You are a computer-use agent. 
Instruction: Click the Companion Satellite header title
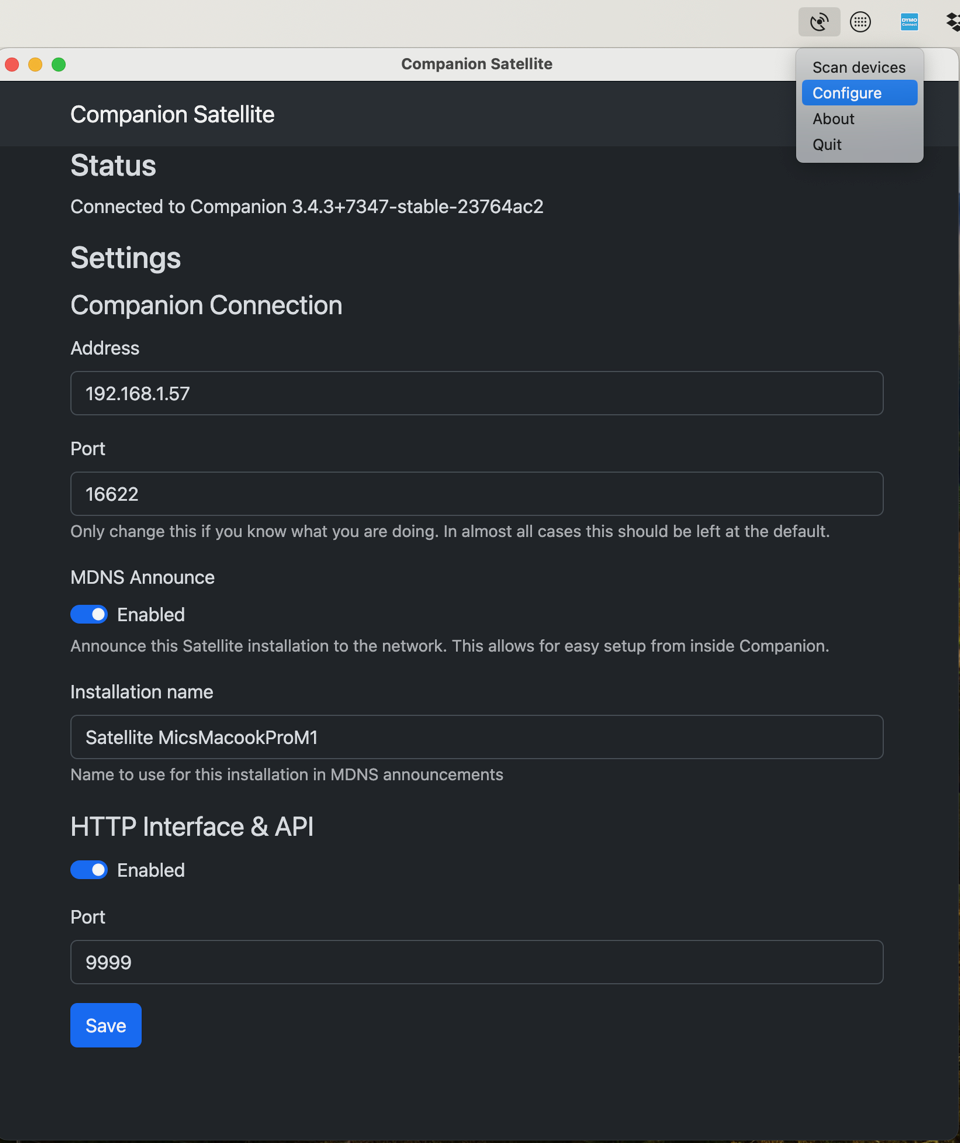point(172,114)
